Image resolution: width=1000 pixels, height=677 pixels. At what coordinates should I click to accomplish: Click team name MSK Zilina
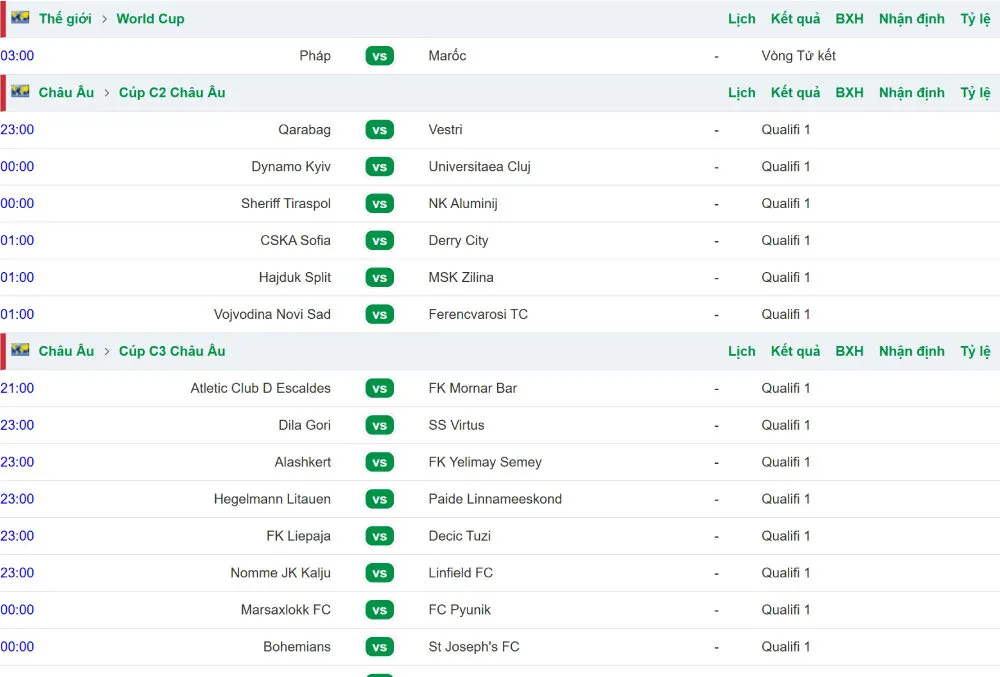461,278
